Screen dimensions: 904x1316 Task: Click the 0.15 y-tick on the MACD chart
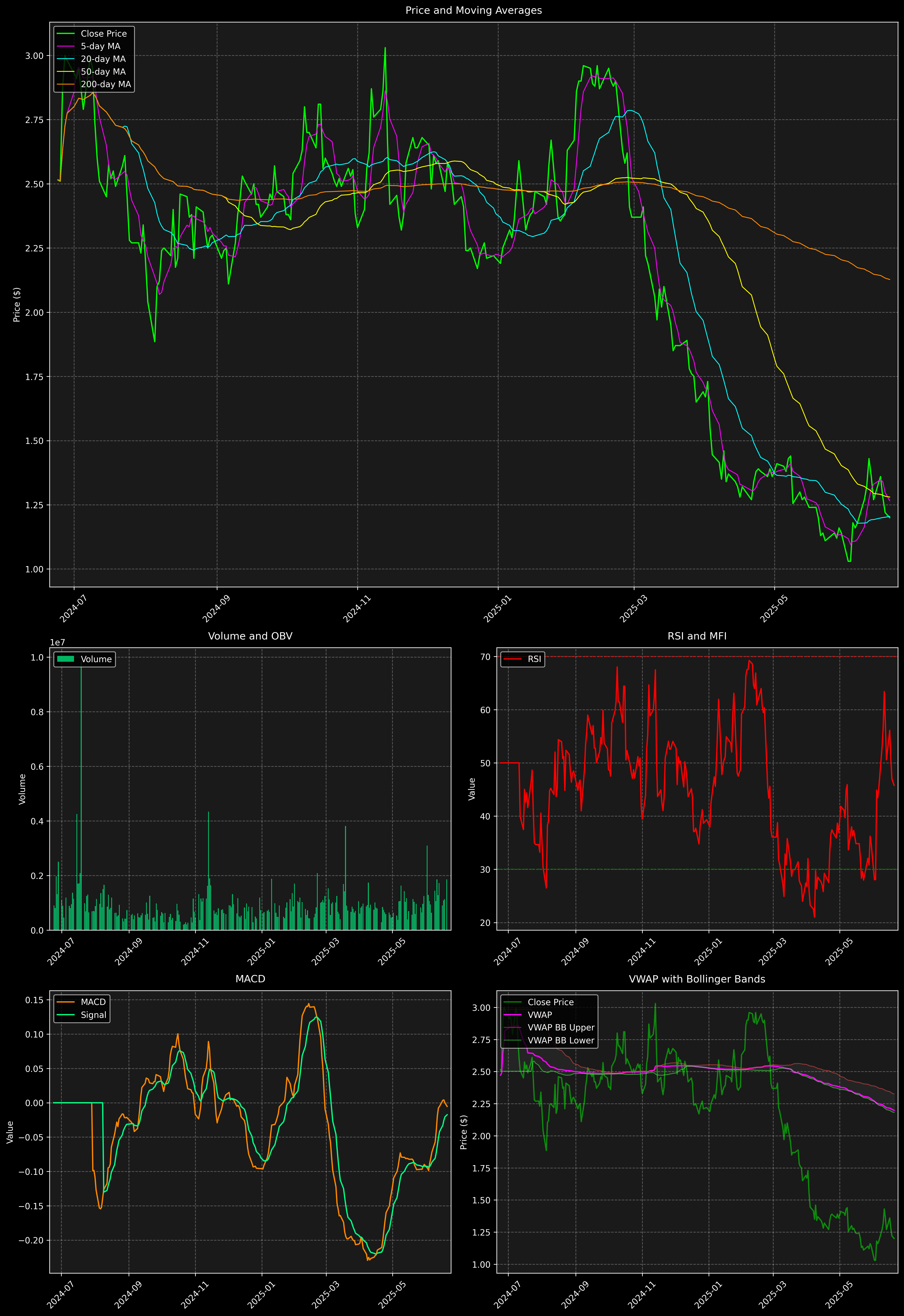[x=35, y=1000]
